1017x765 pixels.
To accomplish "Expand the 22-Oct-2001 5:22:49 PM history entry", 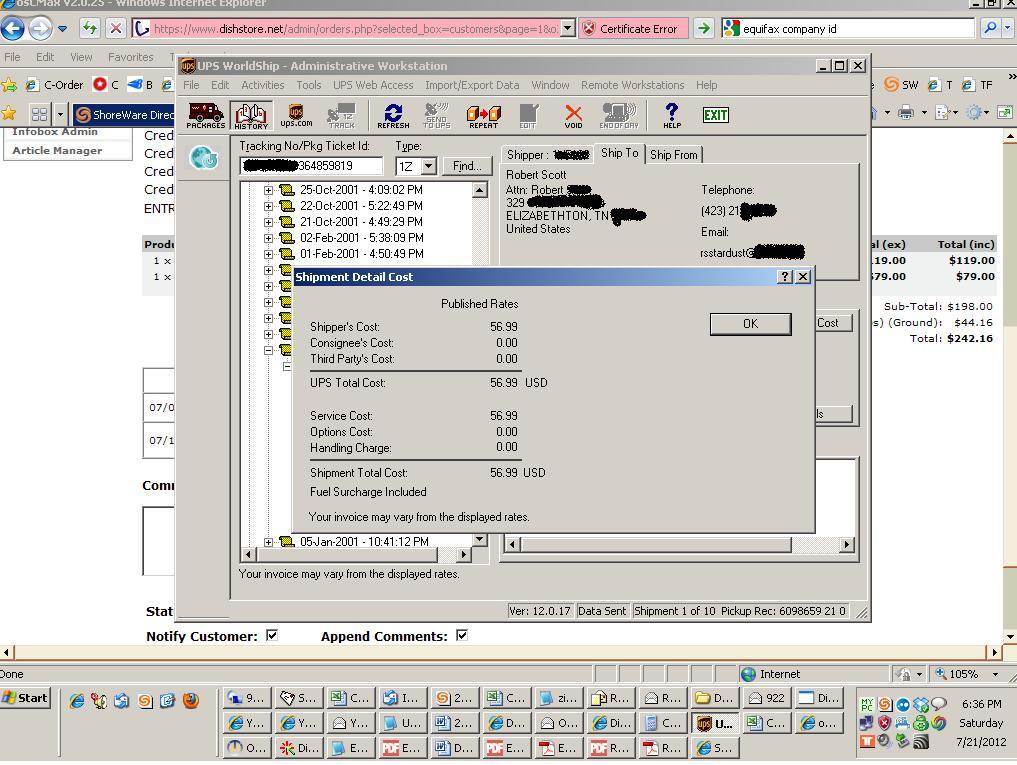I will point(269,206).
